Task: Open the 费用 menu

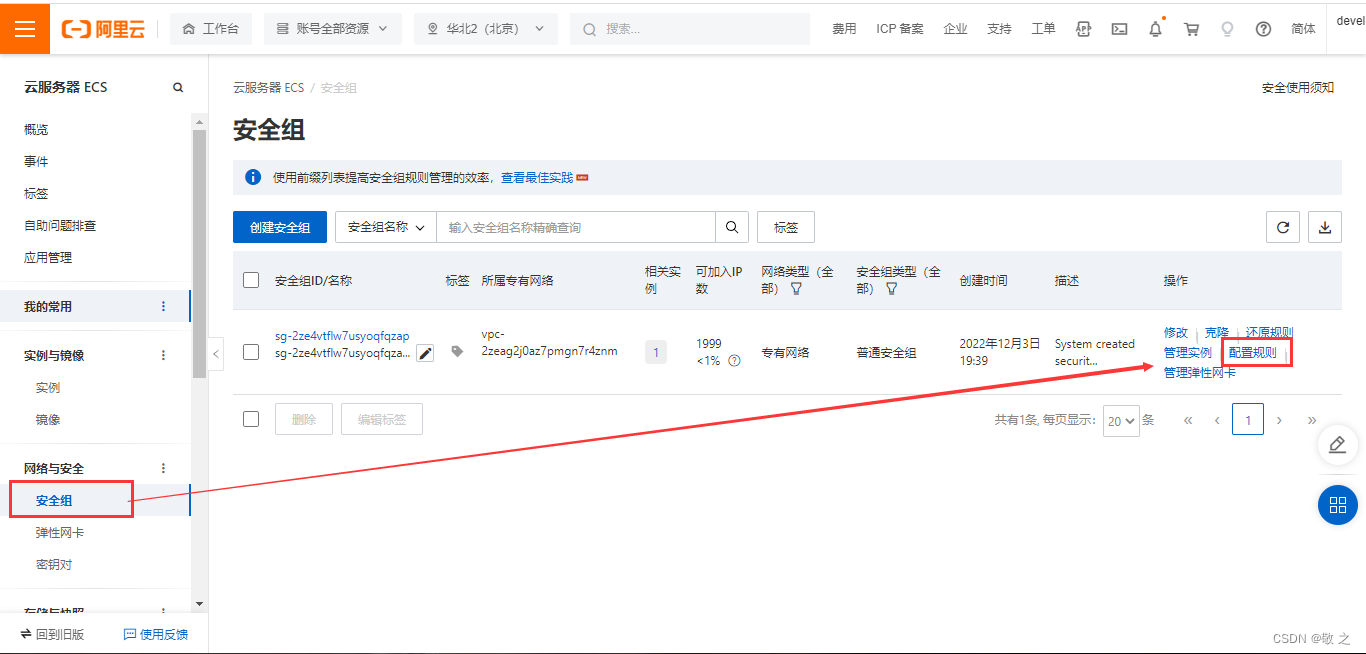Action: [x=844, y=29]
